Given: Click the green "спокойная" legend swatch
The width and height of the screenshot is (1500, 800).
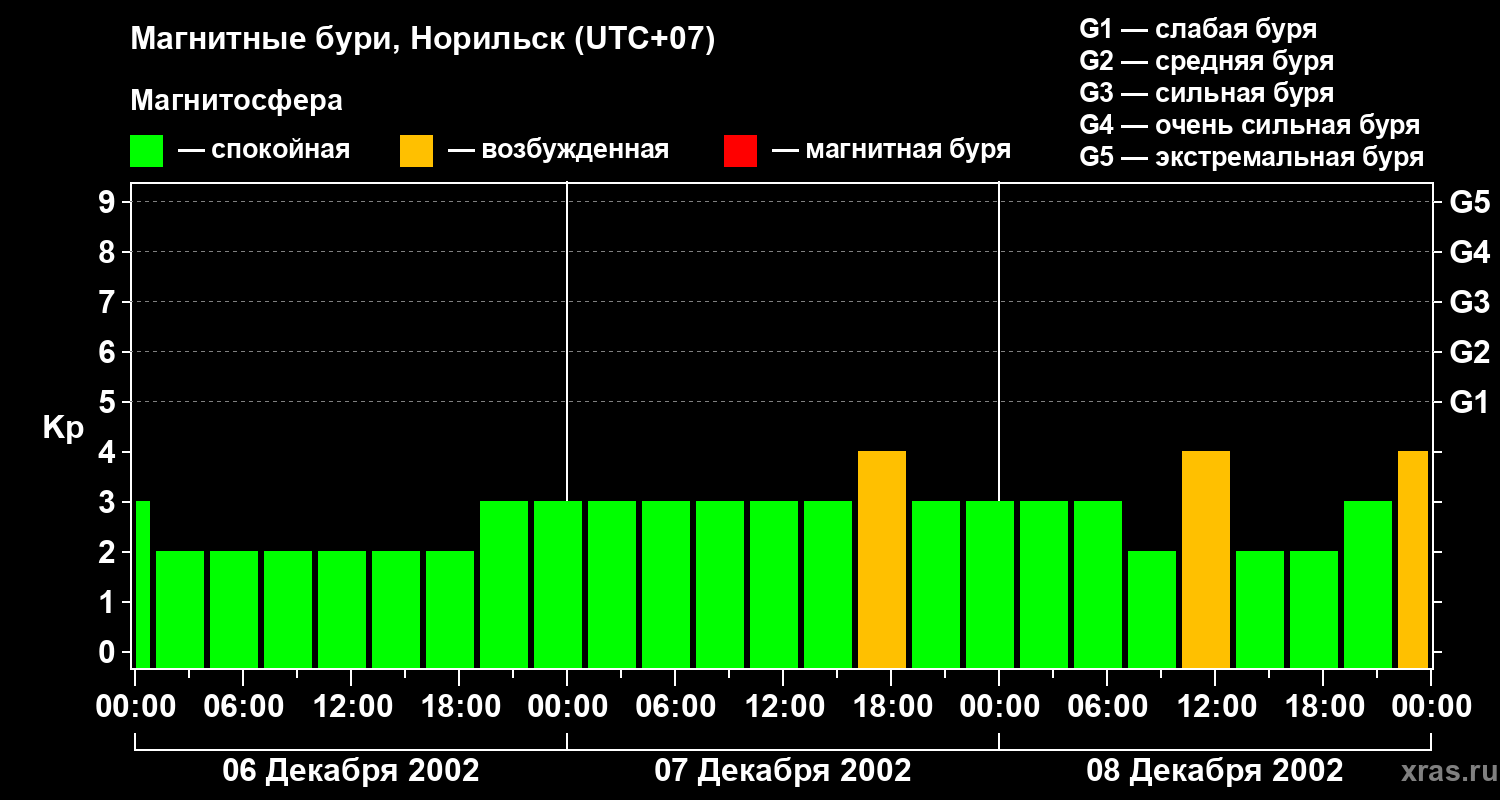Looking at the screenshot, I should [x=146, y=151].
